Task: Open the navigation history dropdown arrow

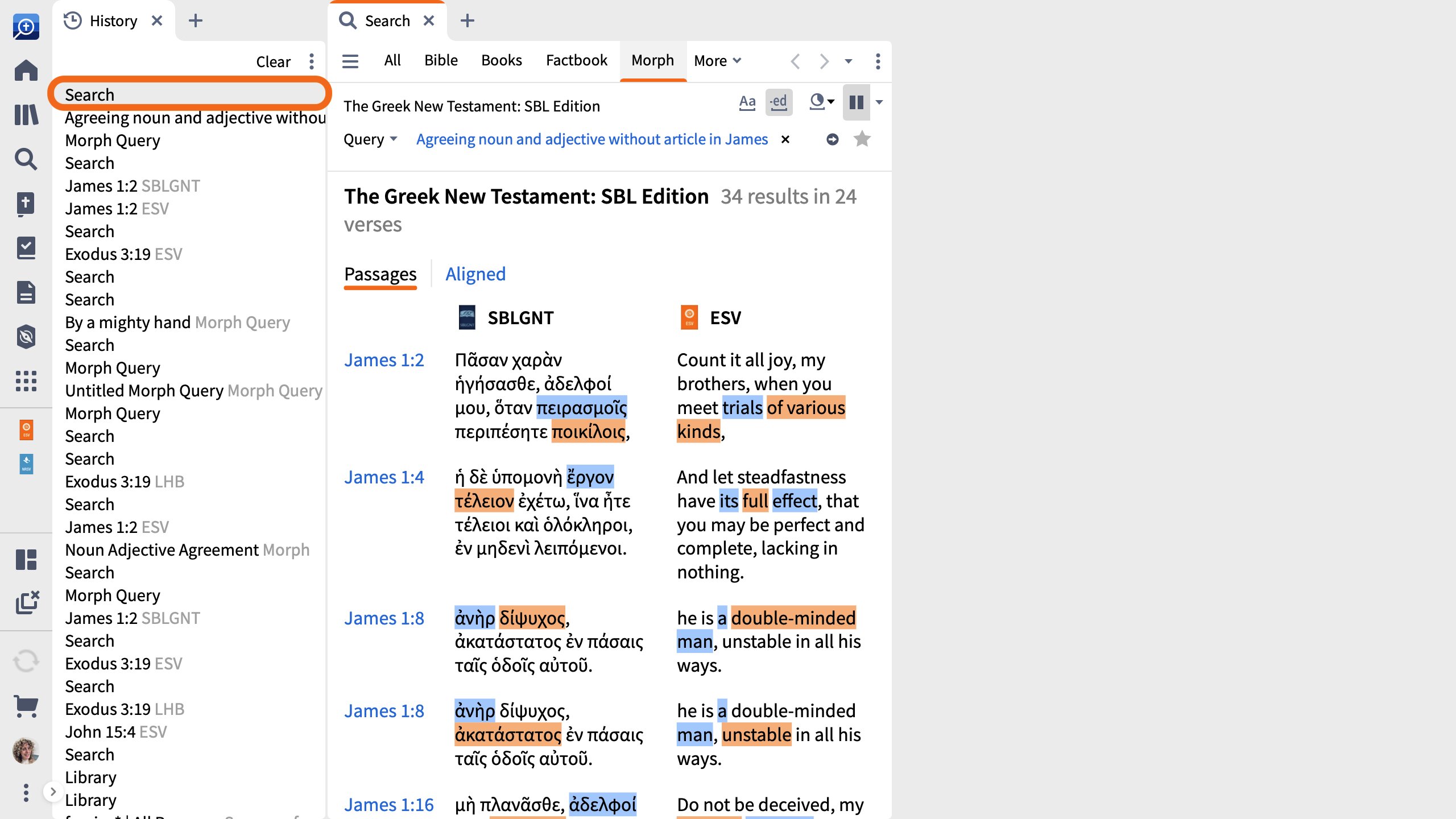Action: tap(849, 61)
